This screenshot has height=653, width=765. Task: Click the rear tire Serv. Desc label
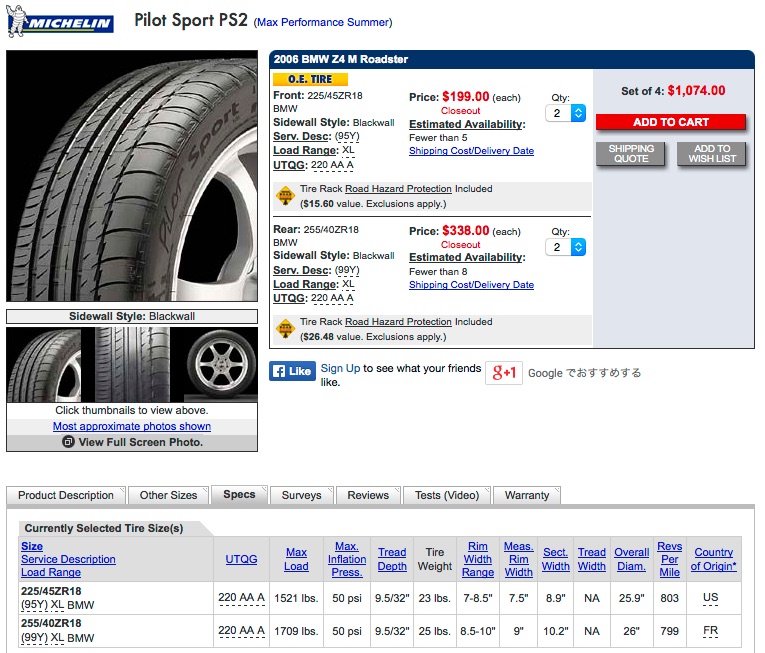point(302,270)
